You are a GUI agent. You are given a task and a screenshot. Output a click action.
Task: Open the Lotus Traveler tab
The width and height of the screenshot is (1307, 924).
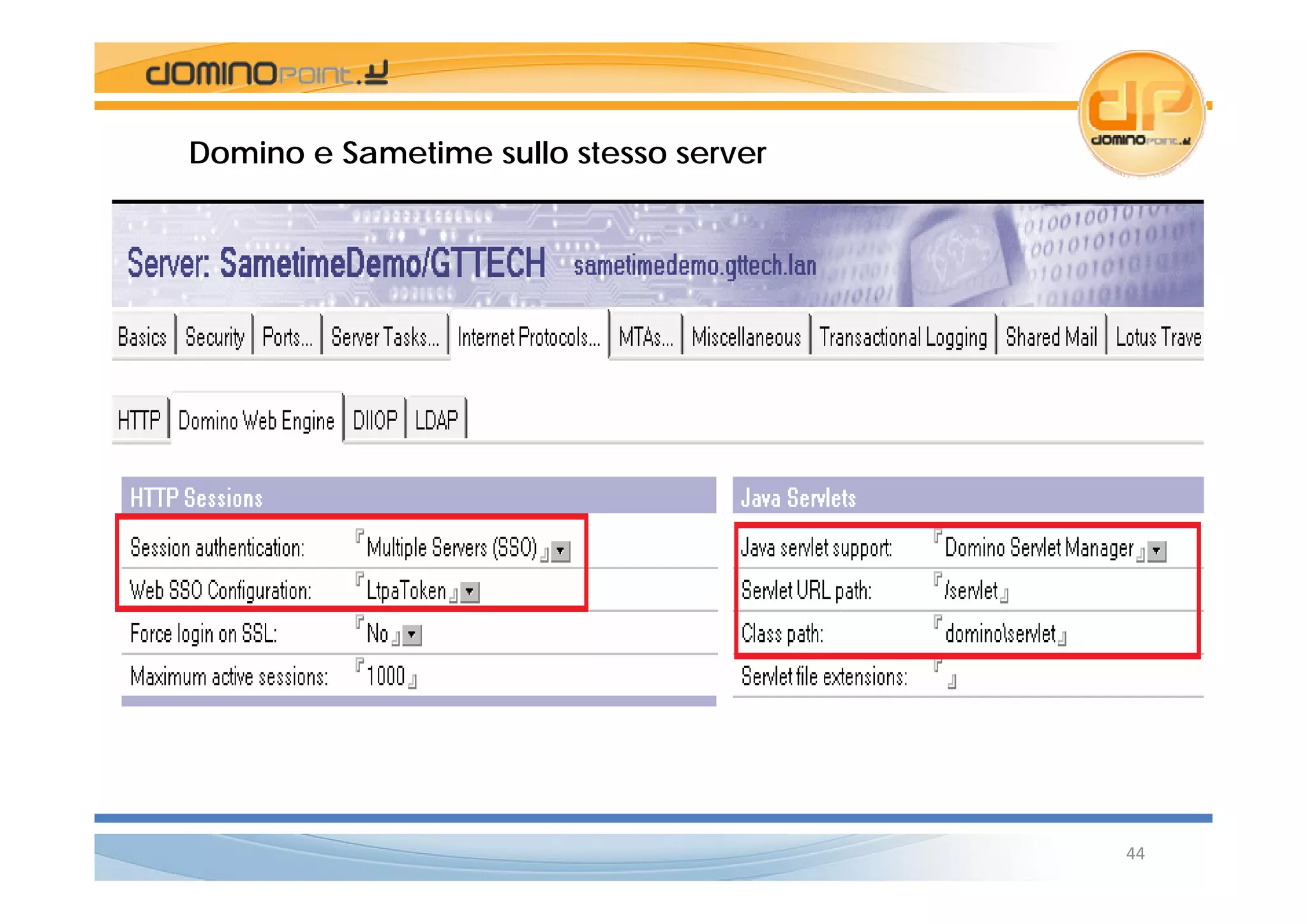pyautogui.click(x=1156, y=336)
